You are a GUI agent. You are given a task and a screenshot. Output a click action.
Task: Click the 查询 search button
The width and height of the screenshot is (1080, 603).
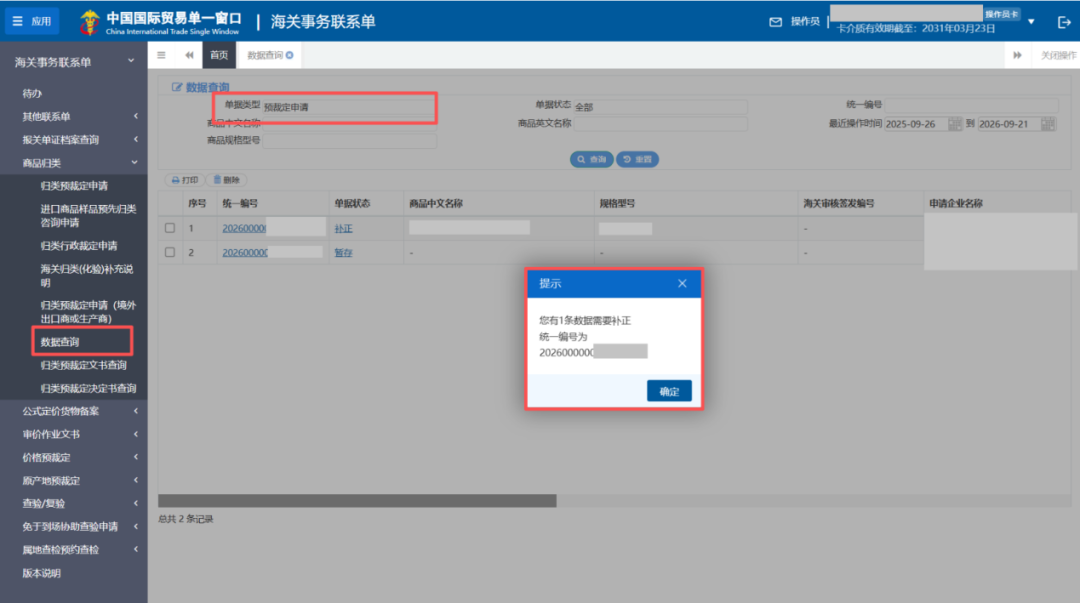pos(592,159)
